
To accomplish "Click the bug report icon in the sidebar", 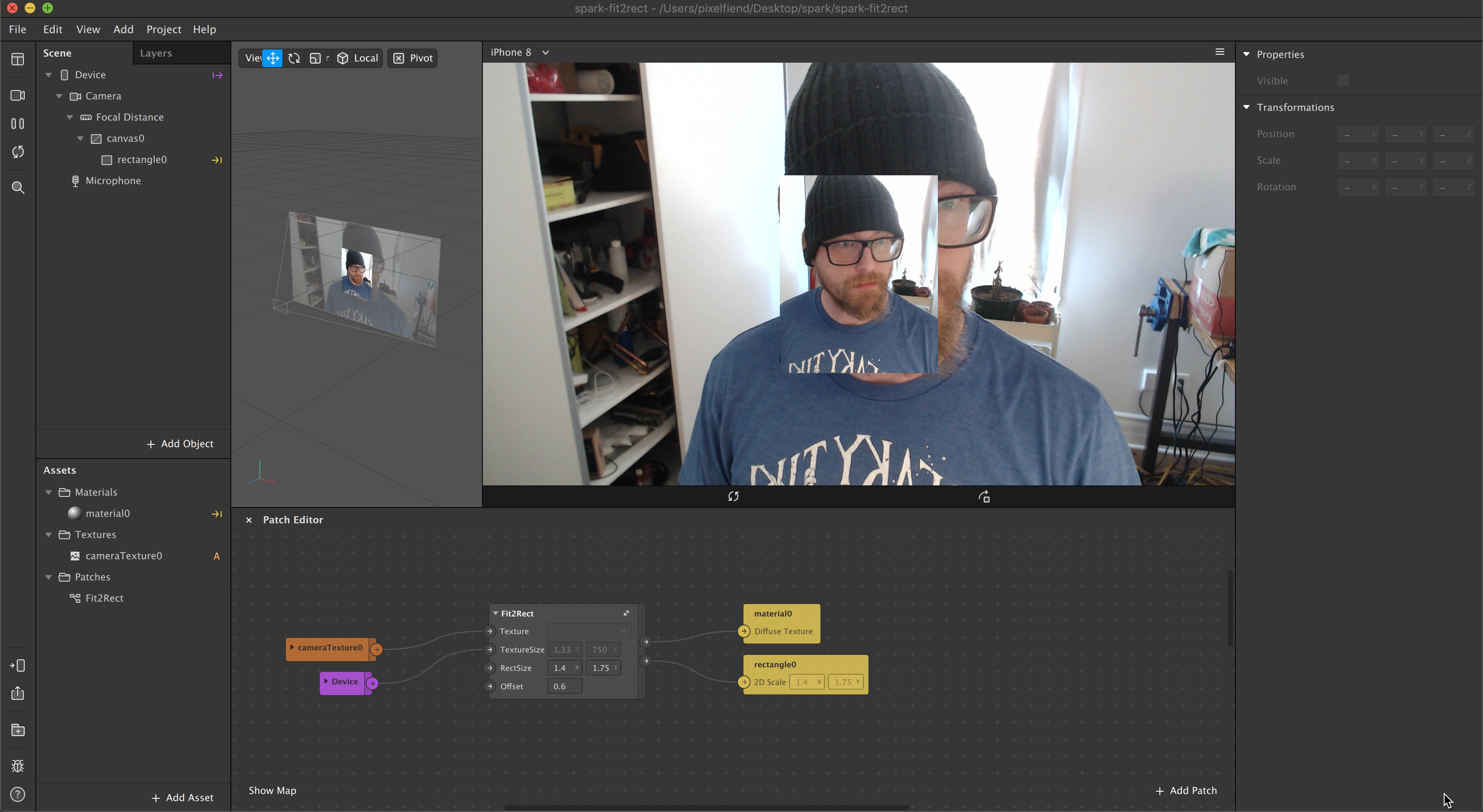I will click(x=18, y=766).
